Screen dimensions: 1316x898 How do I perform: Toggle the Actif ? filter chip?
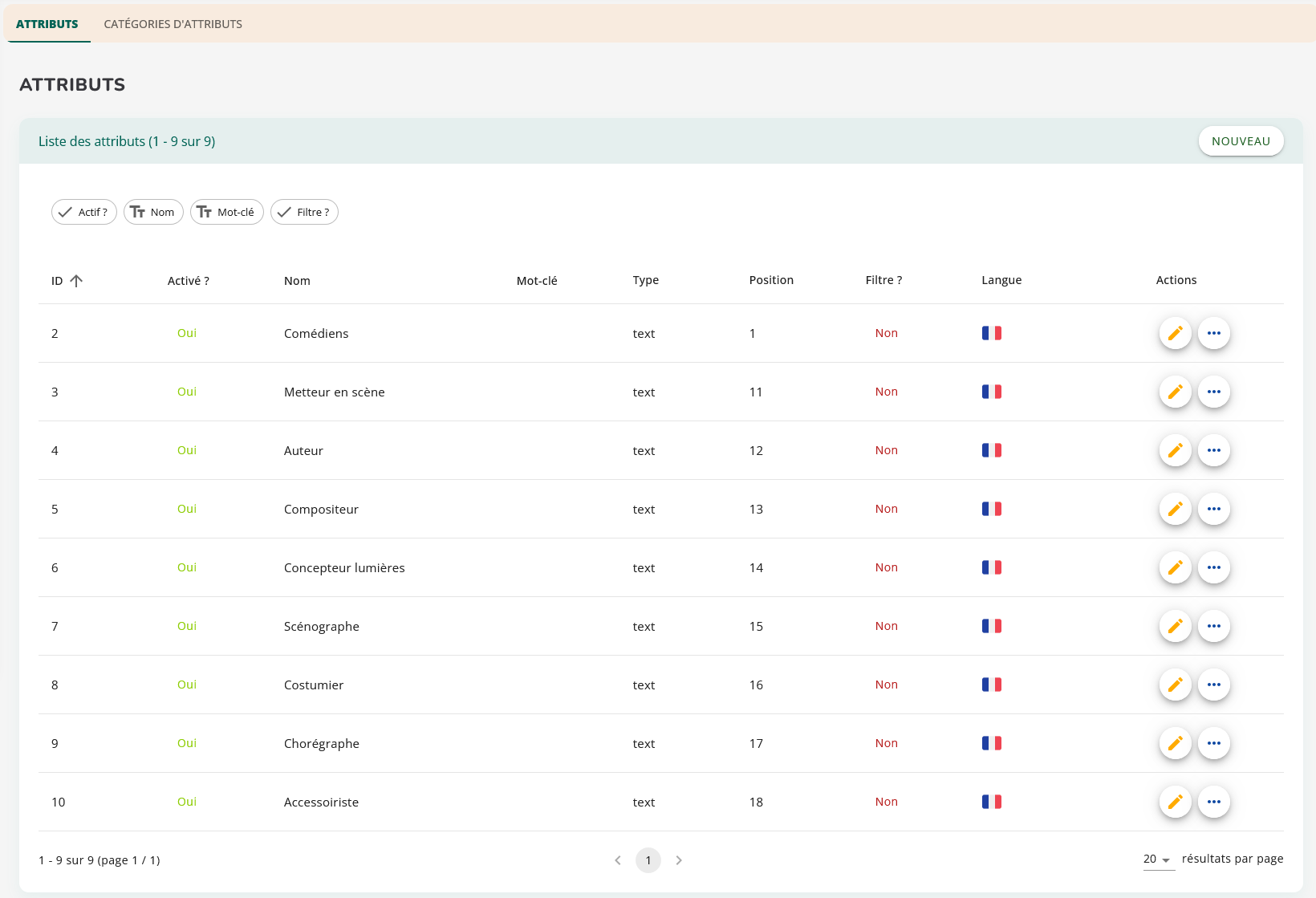(84, 212)
